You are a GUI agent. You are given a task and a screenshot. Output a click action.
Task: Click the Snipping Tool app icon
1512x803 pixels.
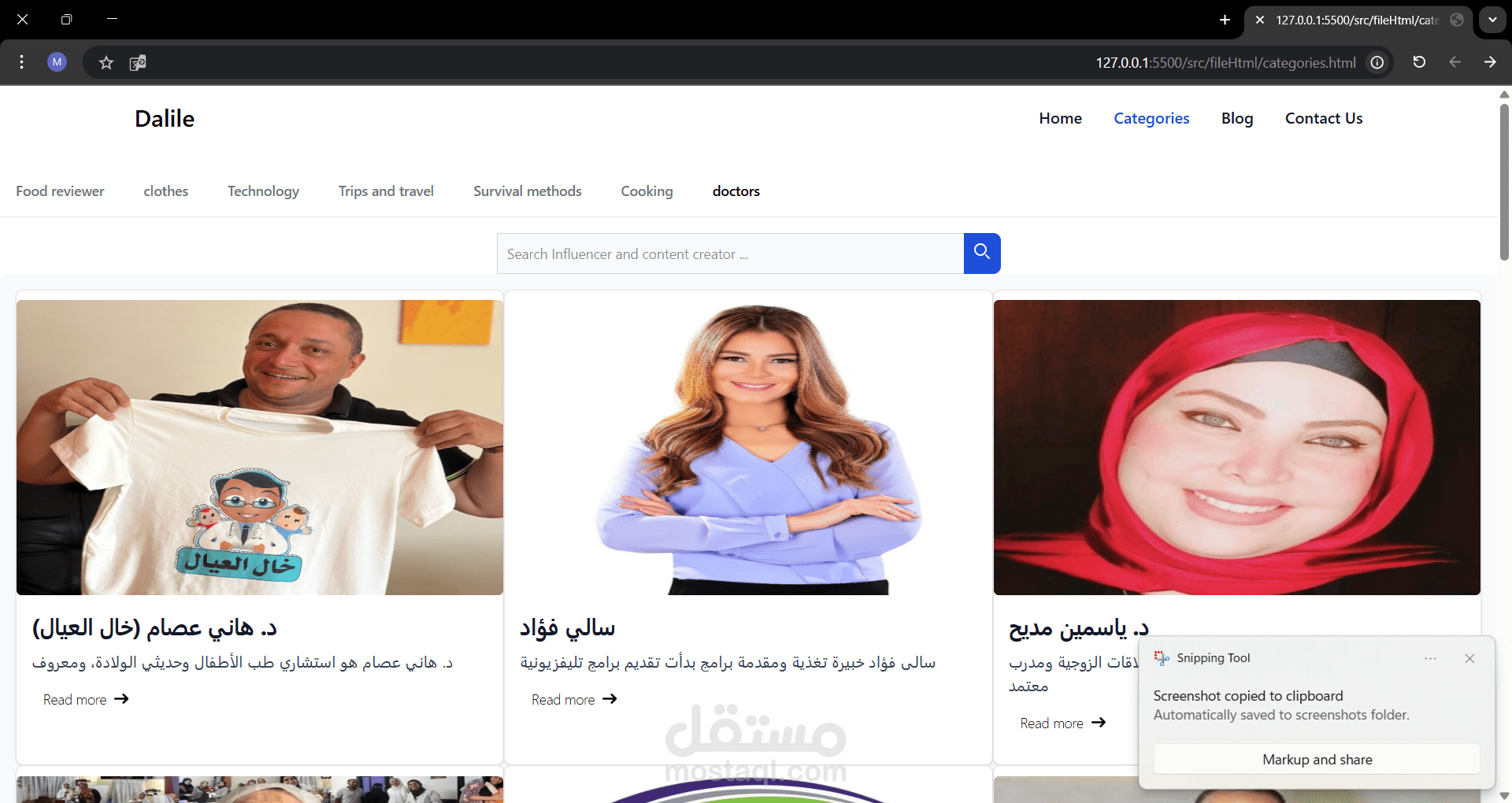pyautogui.click(x=1162, y=657)
